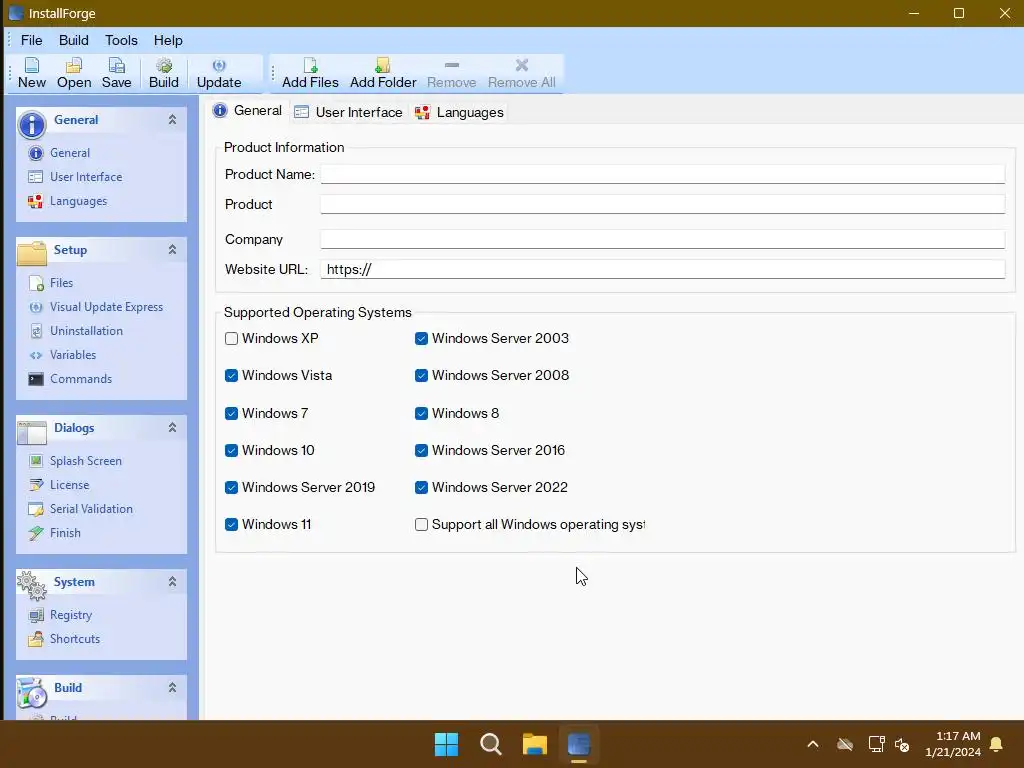Open Files page in Setup group
Screen dimensions: 1024x768
coord(61,283)
